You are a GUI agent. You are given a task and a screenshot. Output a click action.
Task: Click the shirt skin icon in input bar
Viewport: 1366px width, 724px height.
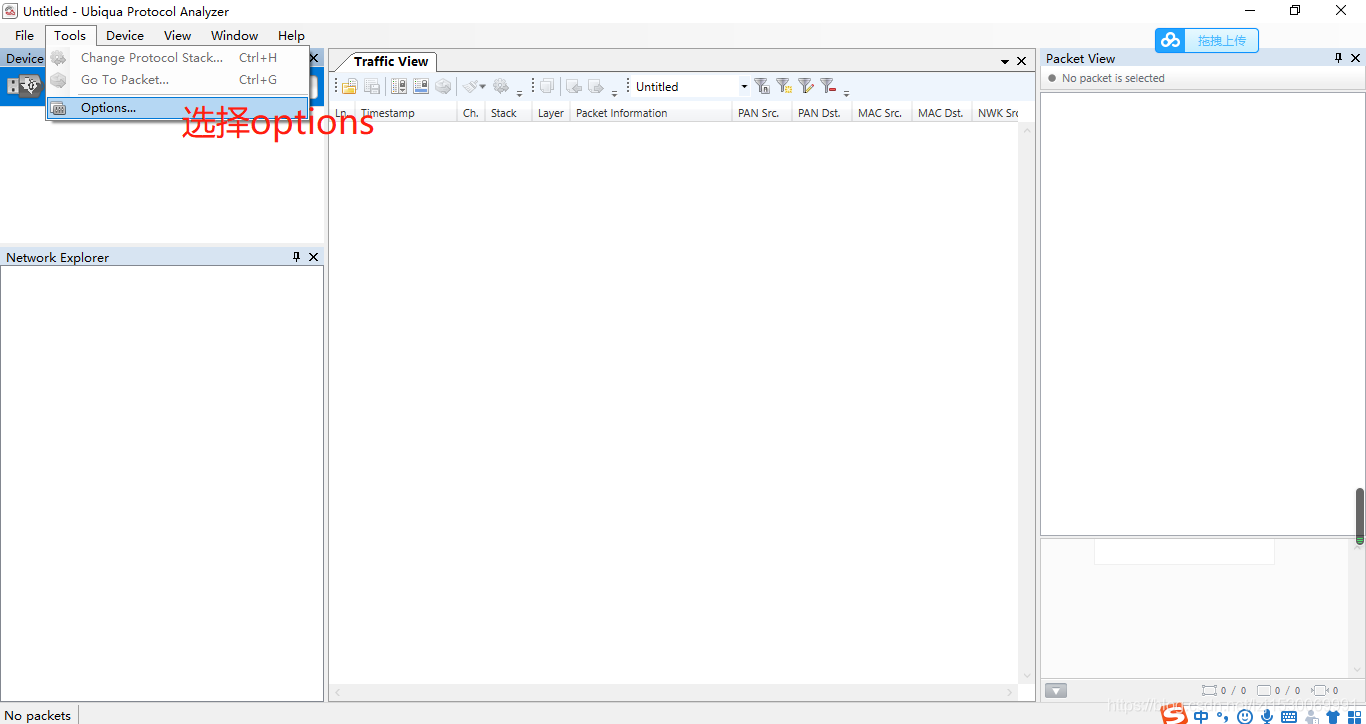click(x=1333, y=717)
